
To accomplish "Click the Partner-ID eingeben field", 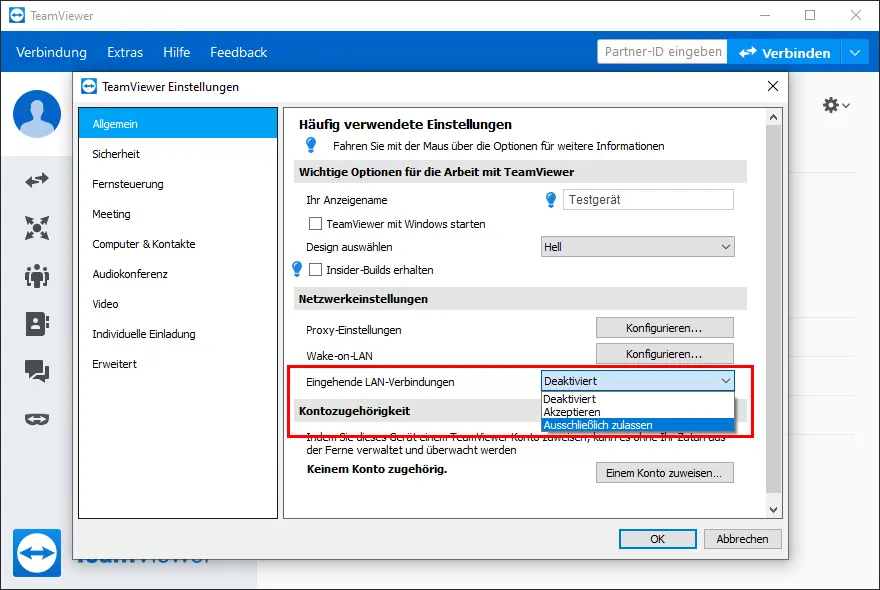I will pos(663,52).
